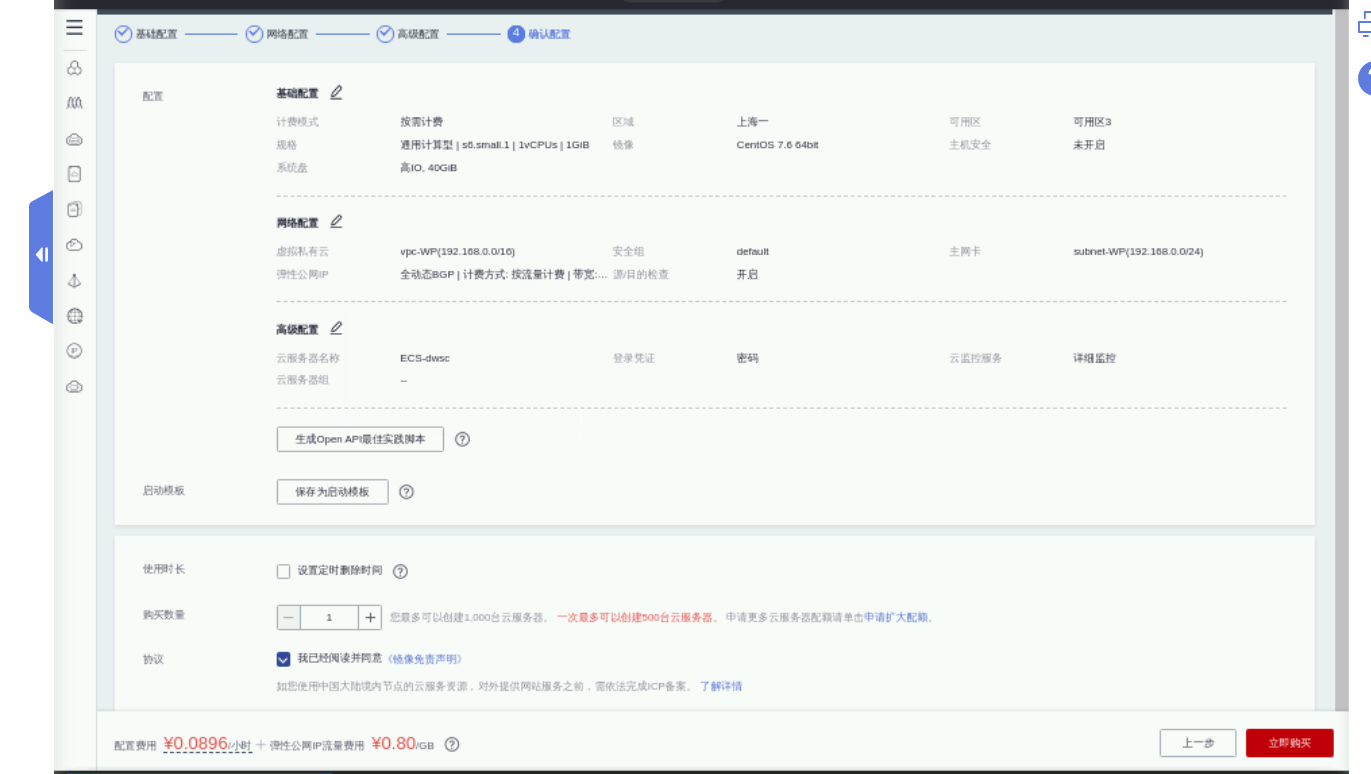Open help for 生成Open API最佳实践脚本
Viewport: 1371px width, 774px height.
click(x=462, y=439)
